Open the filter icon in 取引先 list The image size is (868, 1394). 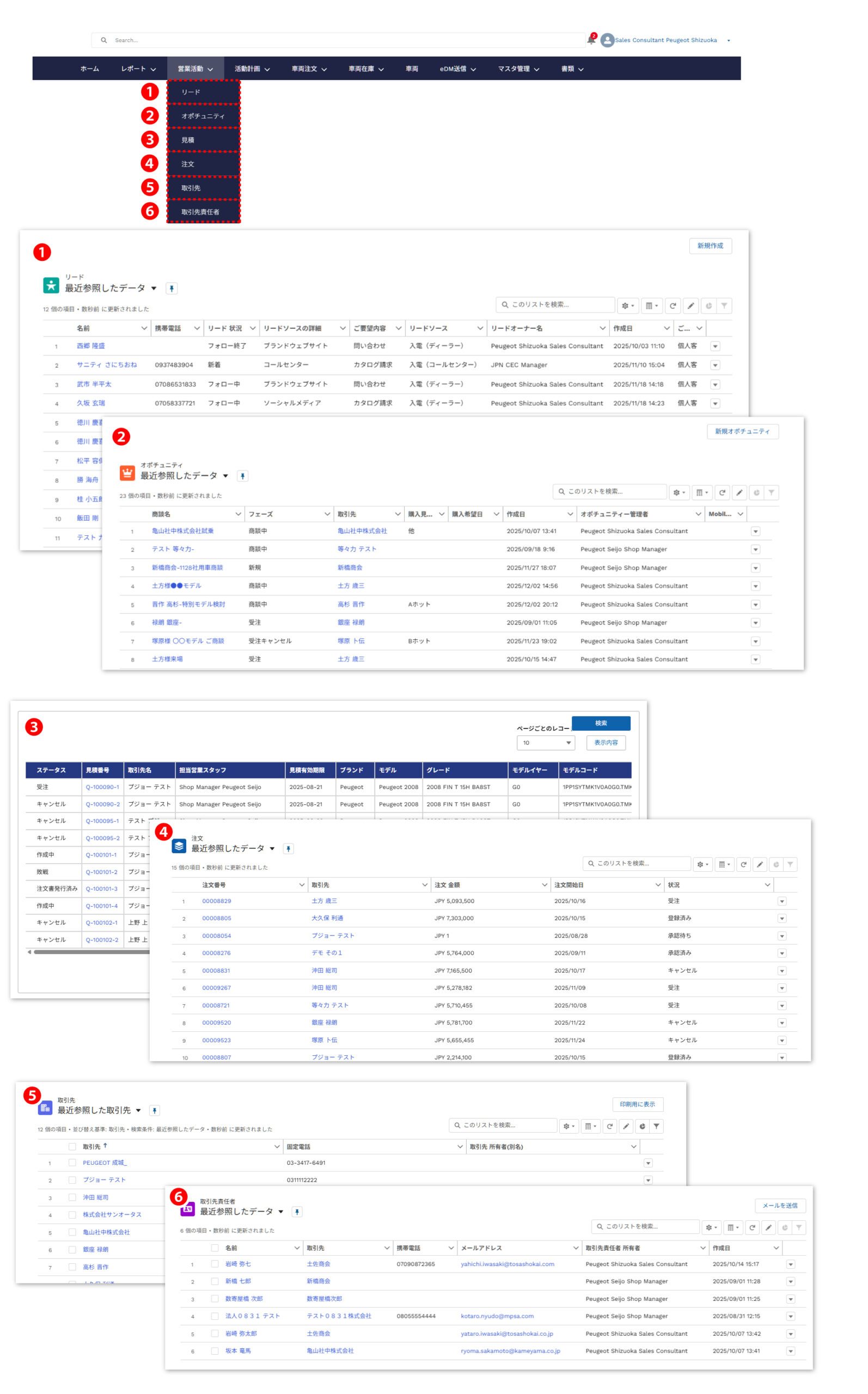coord(656,1126)
